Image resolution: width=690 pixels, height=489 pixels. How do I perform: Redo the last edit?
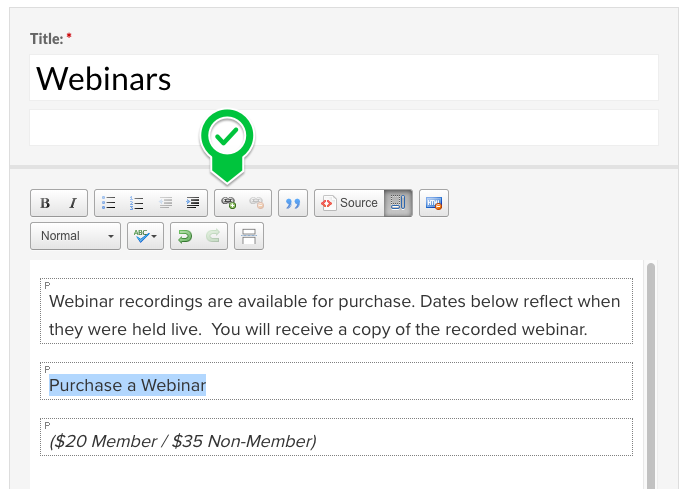(x=213, y=236)
